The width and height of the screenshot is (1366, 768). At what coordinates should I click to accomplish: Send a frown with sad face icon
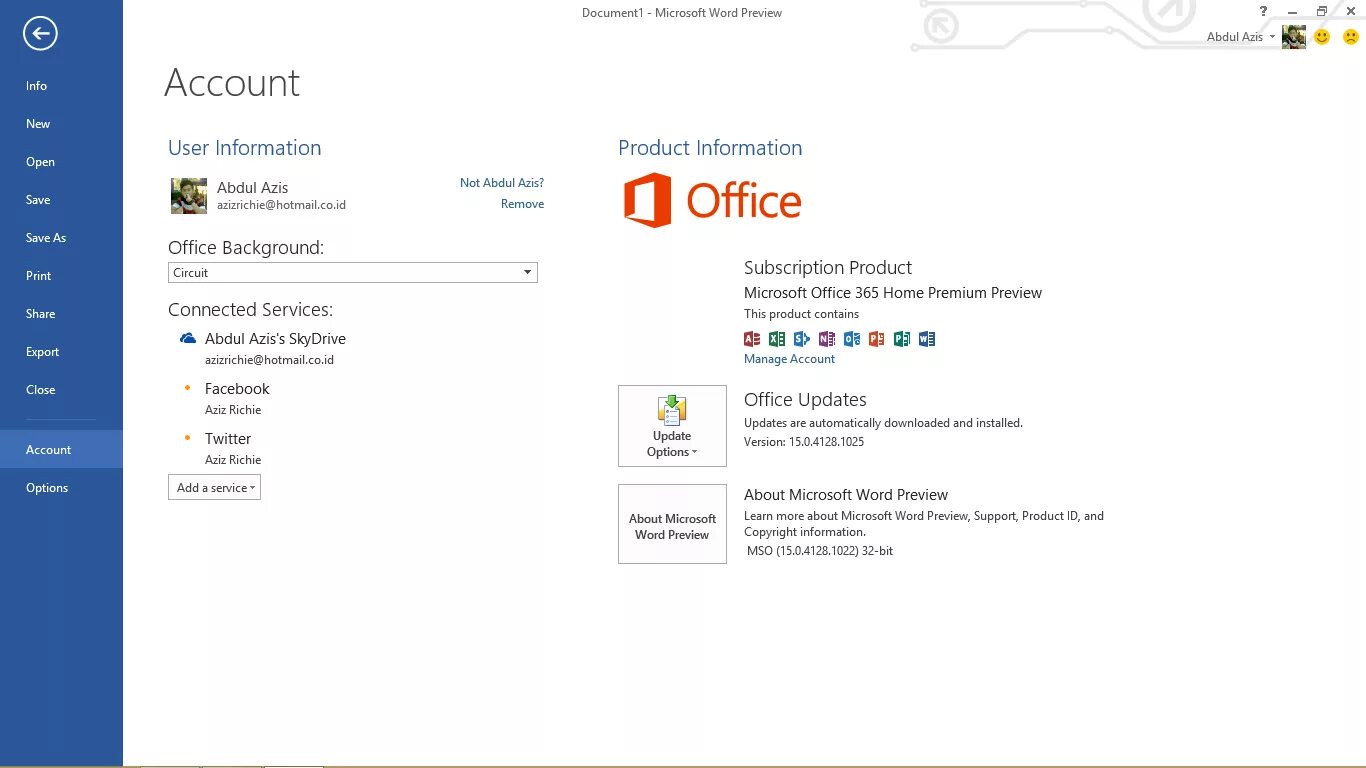click(1351, 37)
